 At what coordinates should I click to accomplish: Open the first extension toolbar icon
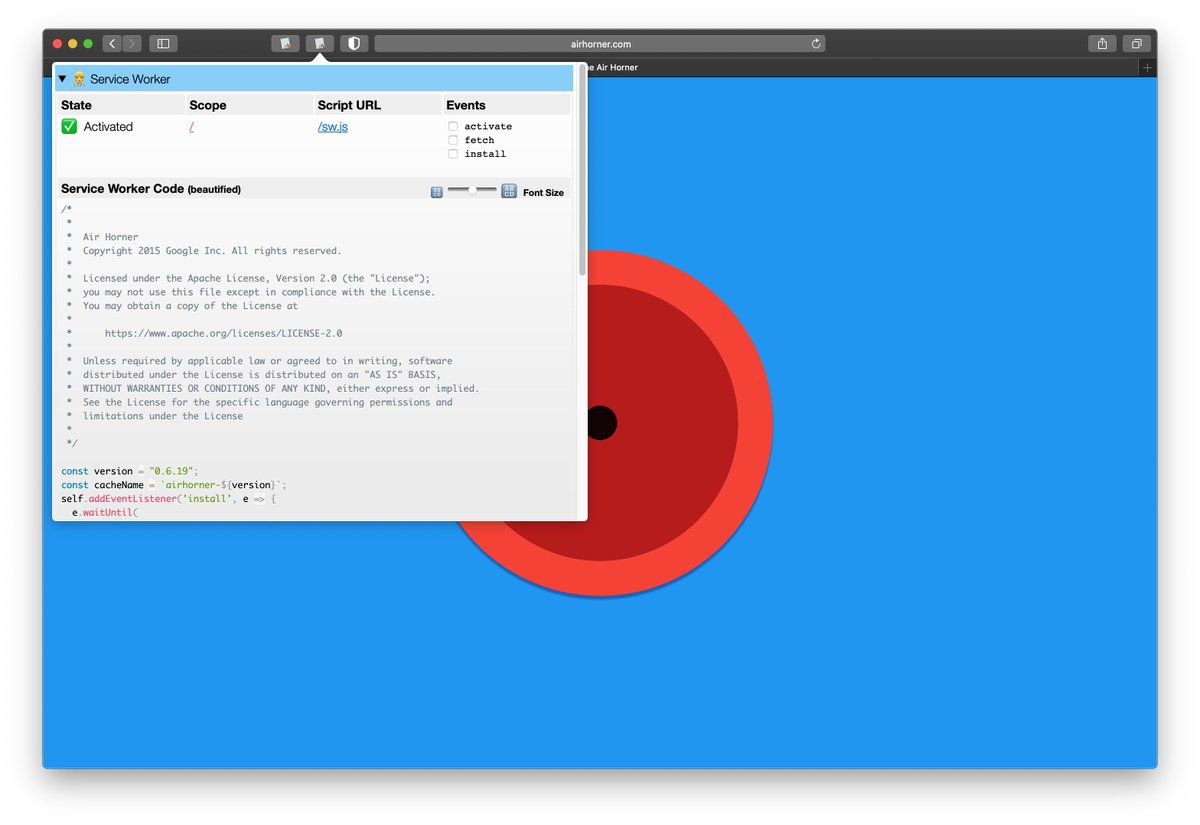pos(285,44)
